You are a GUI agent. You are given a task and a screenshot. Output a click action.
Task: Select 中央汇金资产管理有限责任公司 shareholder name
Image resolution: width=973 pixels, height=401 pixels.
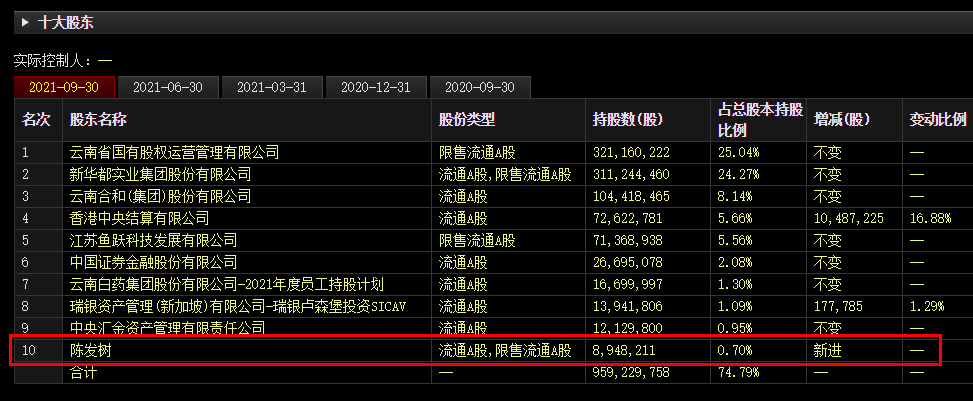click(x=167, y=327)
